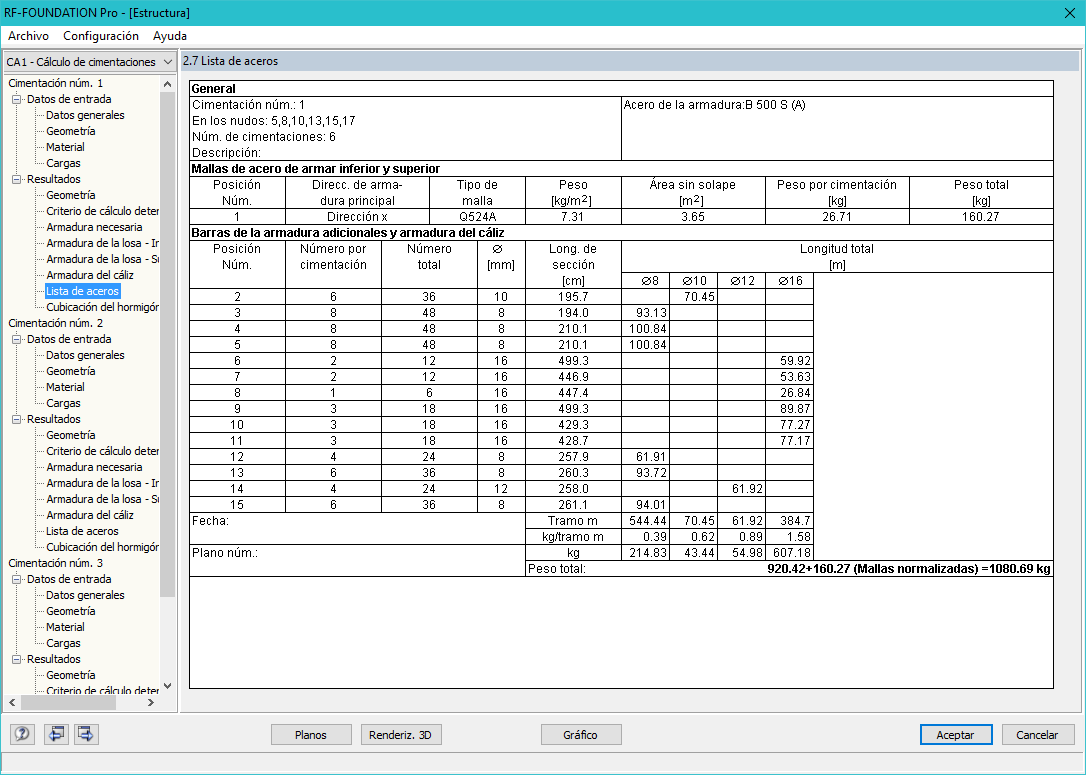Close the RF-FOUNDATION Pro window

point(1069,12)
